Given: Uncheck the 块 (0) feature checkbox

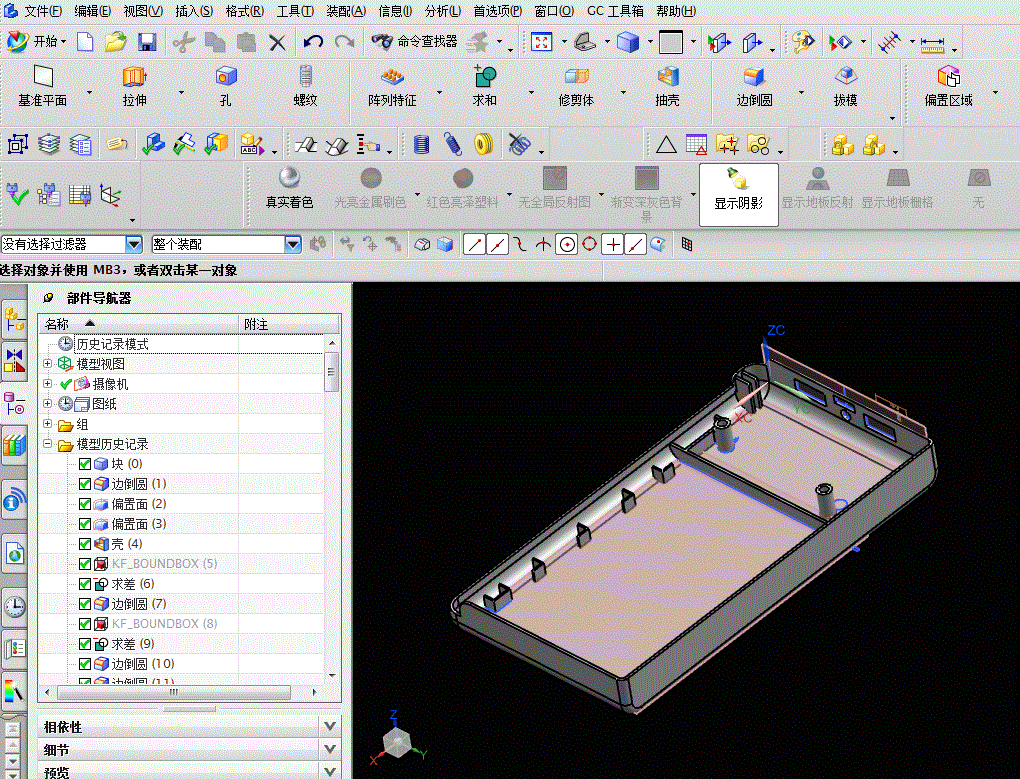Looking at the screenshot, I should tap(85, 464).
